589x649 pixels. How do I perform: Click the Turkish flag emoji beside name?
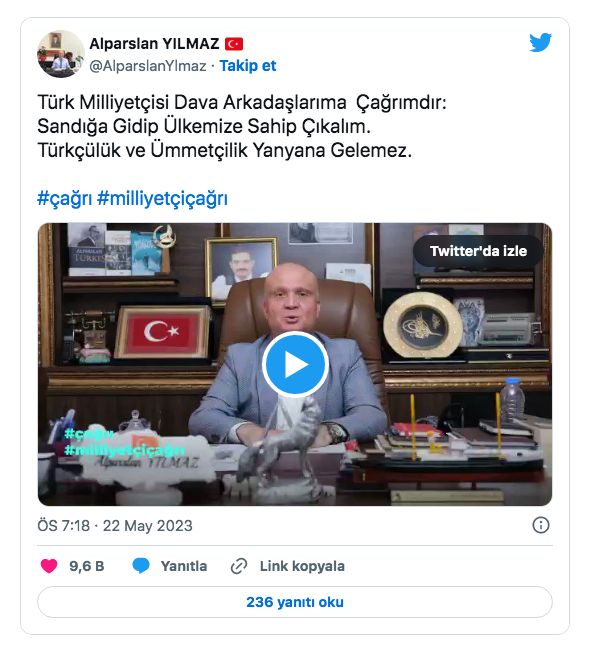[x=234, y=44]
